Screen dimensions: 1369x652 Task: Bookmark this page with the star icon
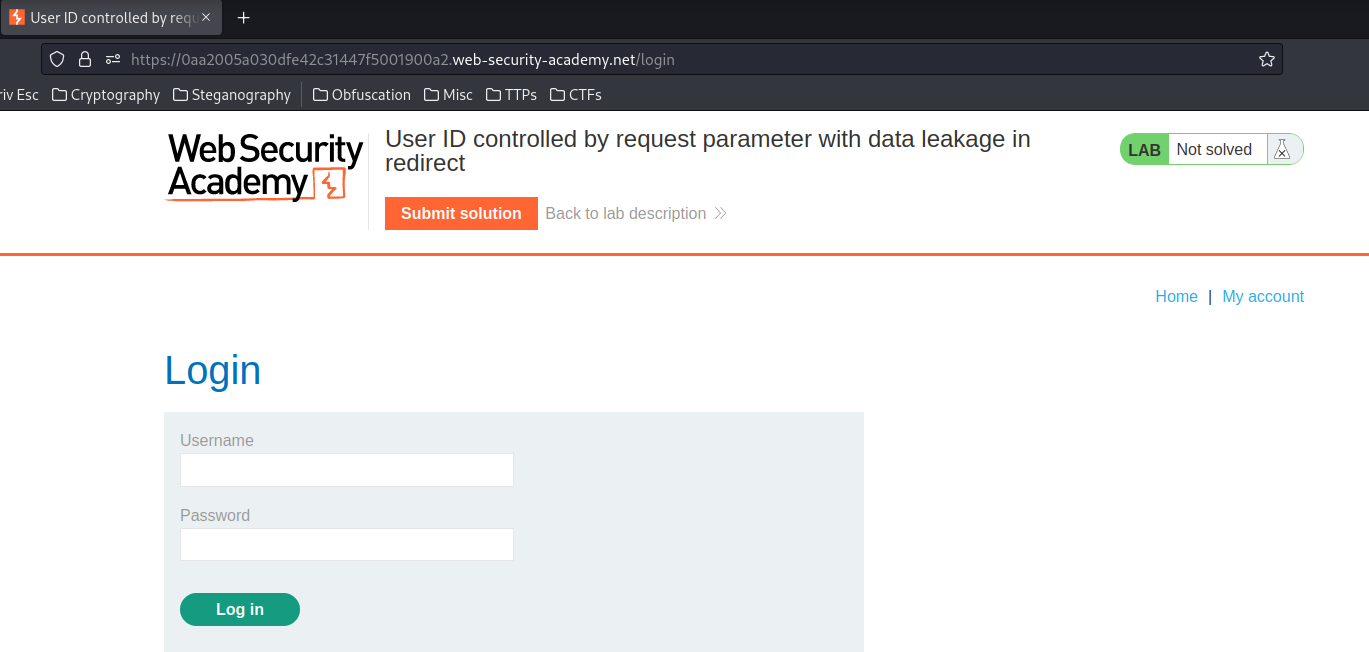pos(1267,59)
